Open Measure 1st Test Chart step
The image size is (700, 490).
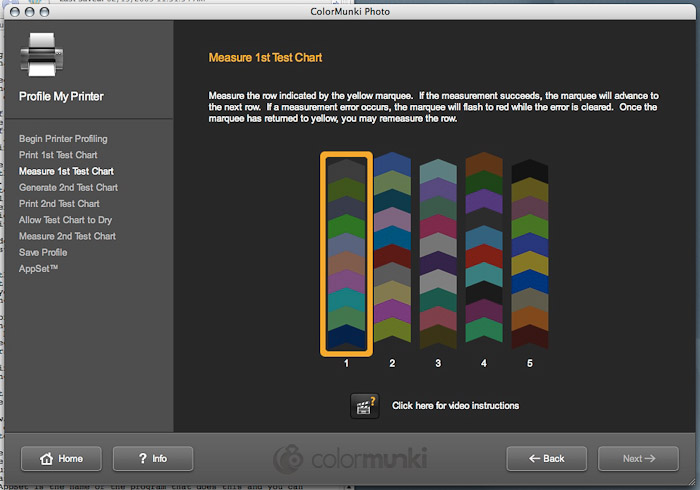[65, 171]
